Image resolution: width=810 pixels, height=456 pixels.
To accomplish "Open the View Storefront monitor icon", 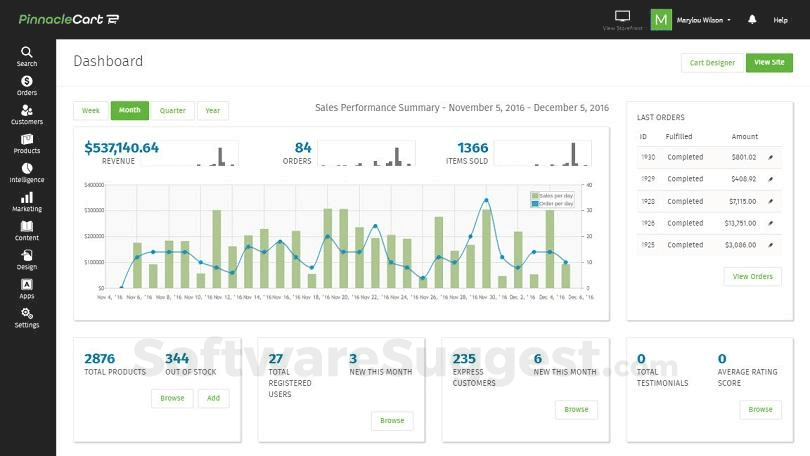I will [x=622, y=16].
